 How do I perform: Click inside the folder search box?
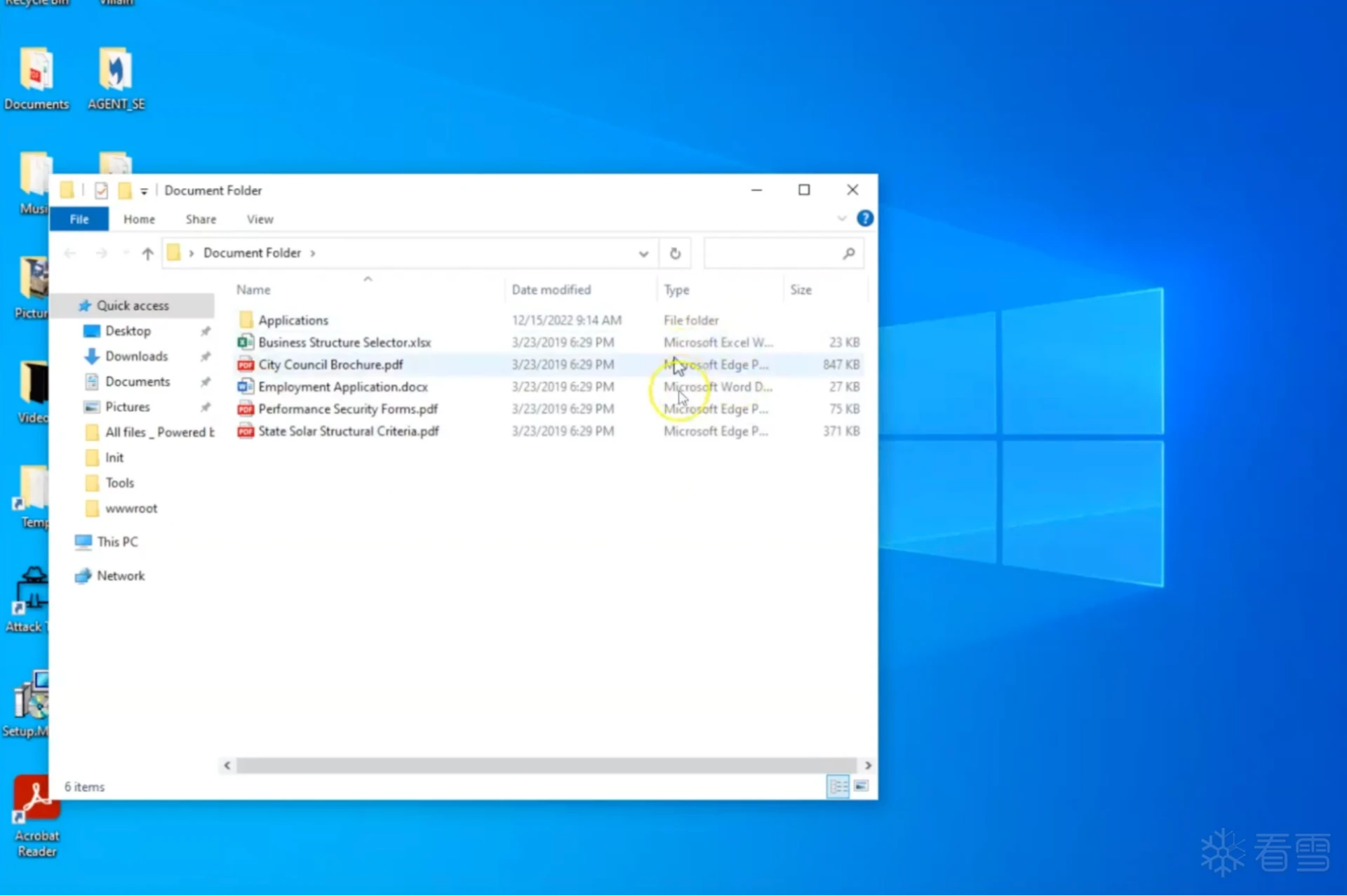[772, 253]
